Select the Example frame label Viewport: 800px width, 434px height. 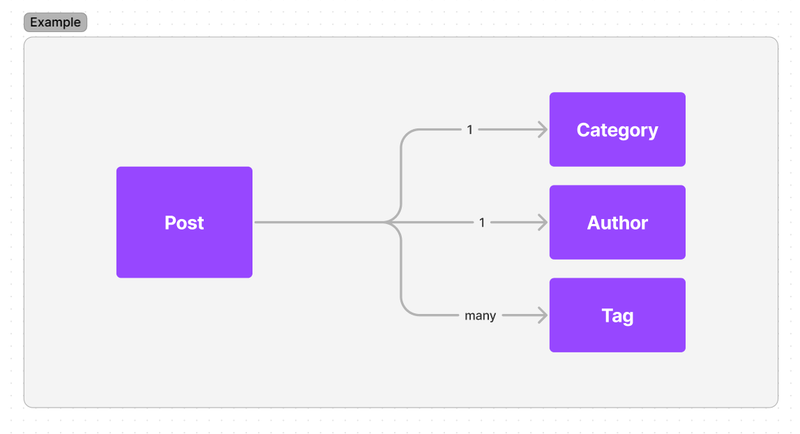[55, 22]
